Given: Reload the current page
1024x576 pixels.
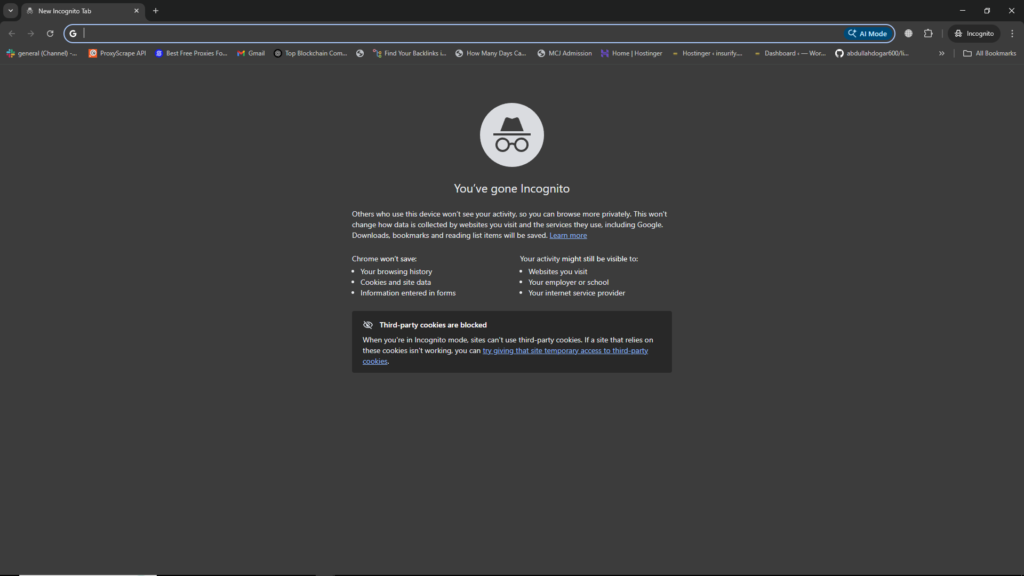Looking at the screenshot, I should click(50, 33).
